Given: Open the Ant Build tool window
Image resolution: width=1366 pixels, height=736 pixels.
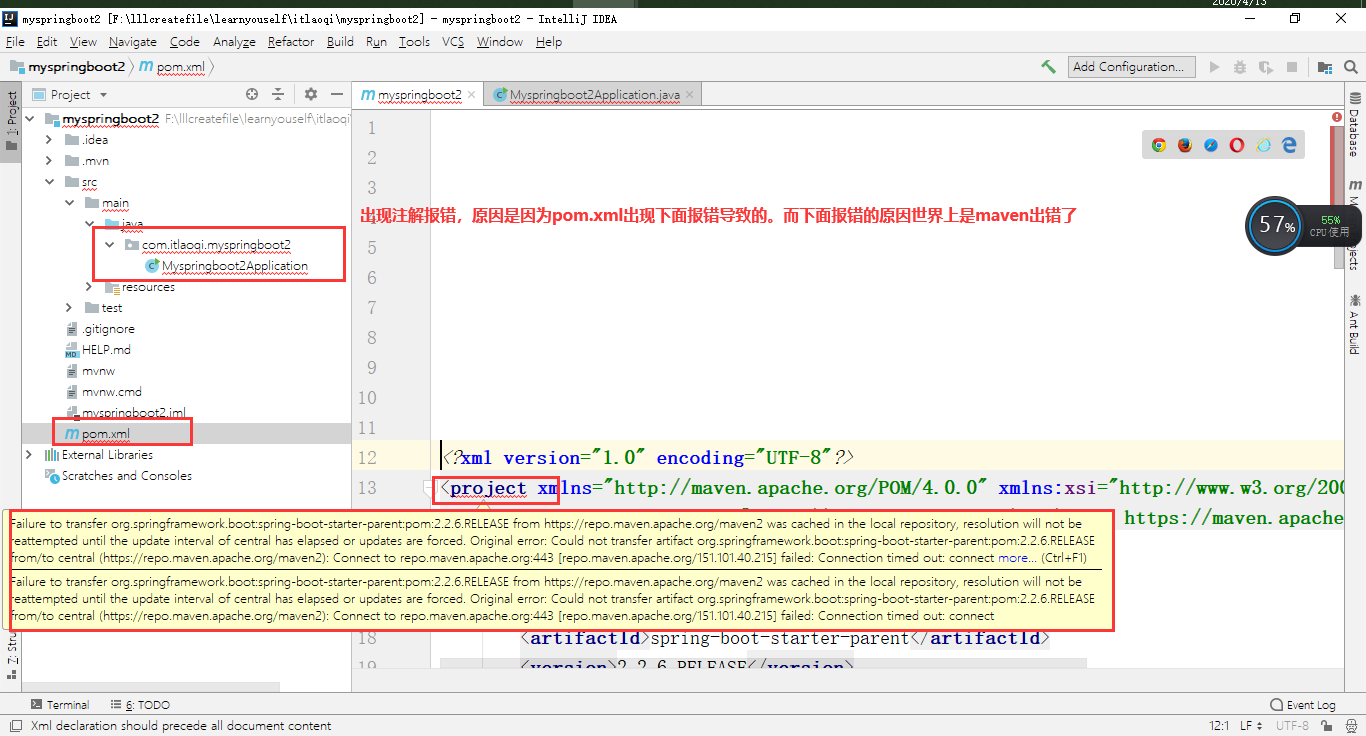Looking at the screenshot, I should coord(1355,330).
